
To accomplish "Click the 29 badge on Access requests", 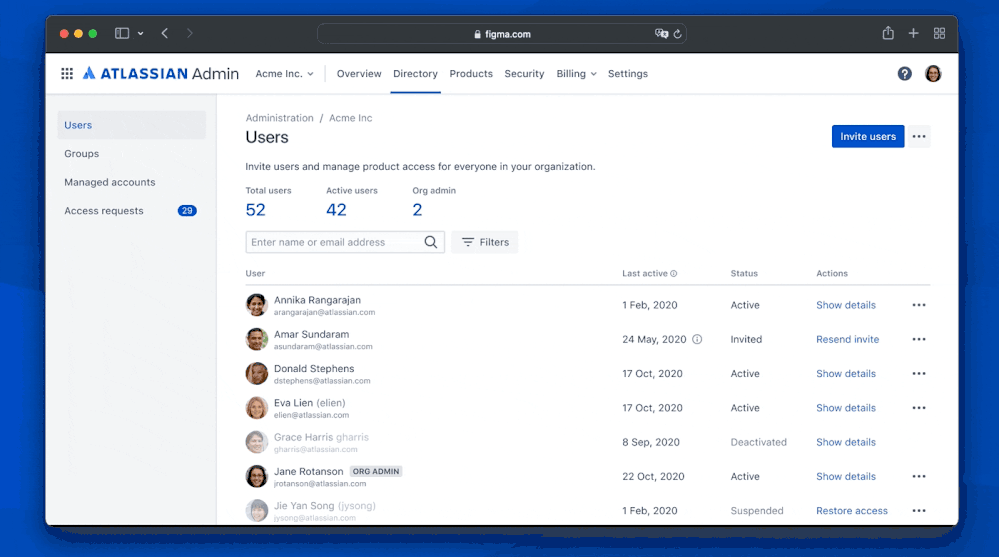I will [187, 211].
